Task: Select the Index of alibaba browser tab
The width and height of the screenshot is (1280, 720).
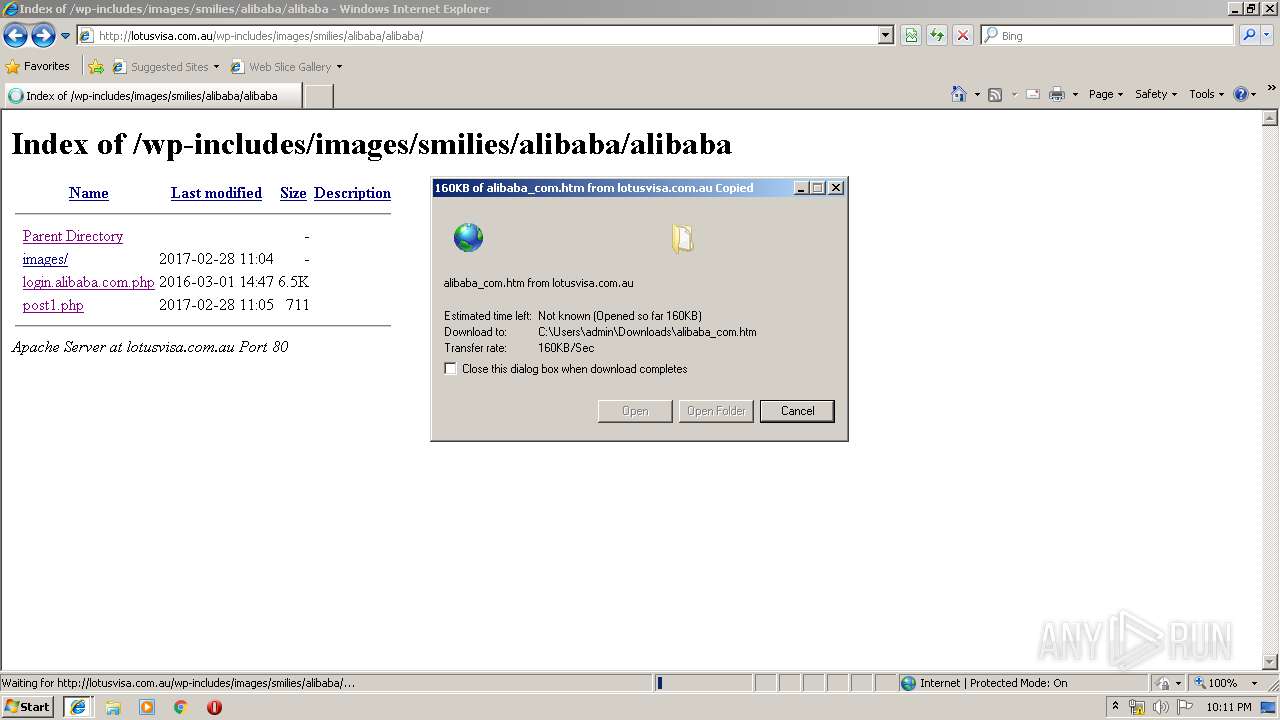Action: click(152, 96)
